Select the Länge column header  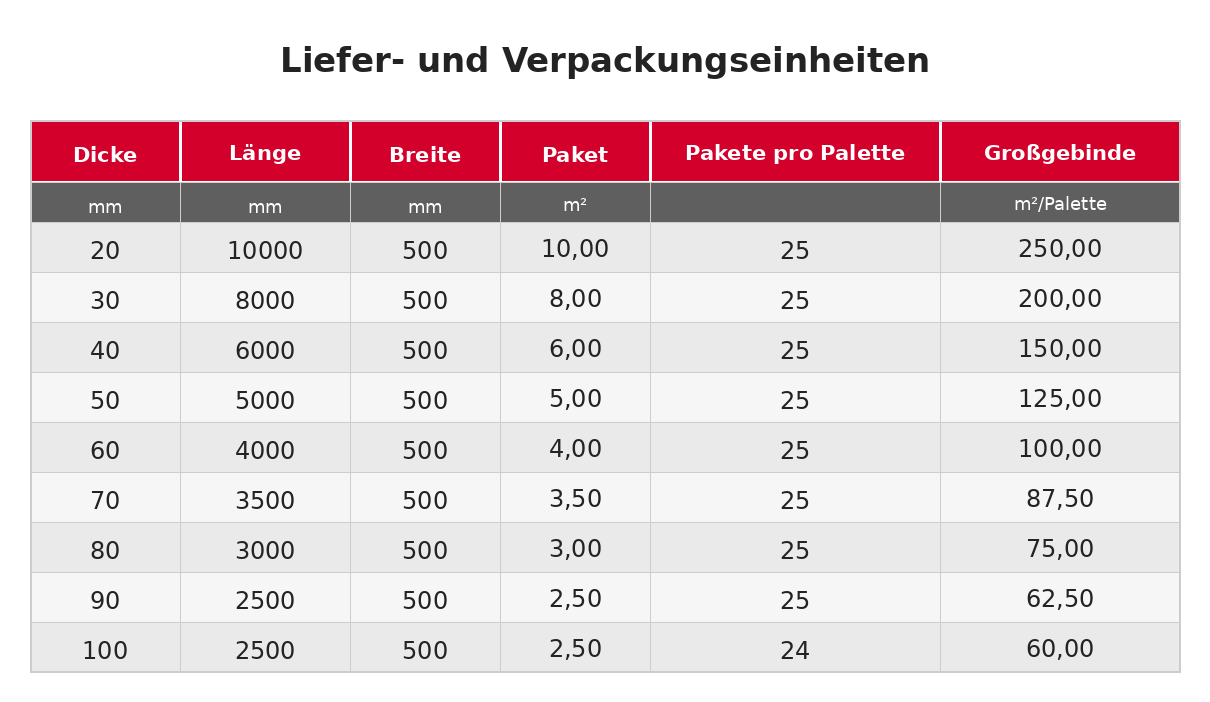pos(265,154)
